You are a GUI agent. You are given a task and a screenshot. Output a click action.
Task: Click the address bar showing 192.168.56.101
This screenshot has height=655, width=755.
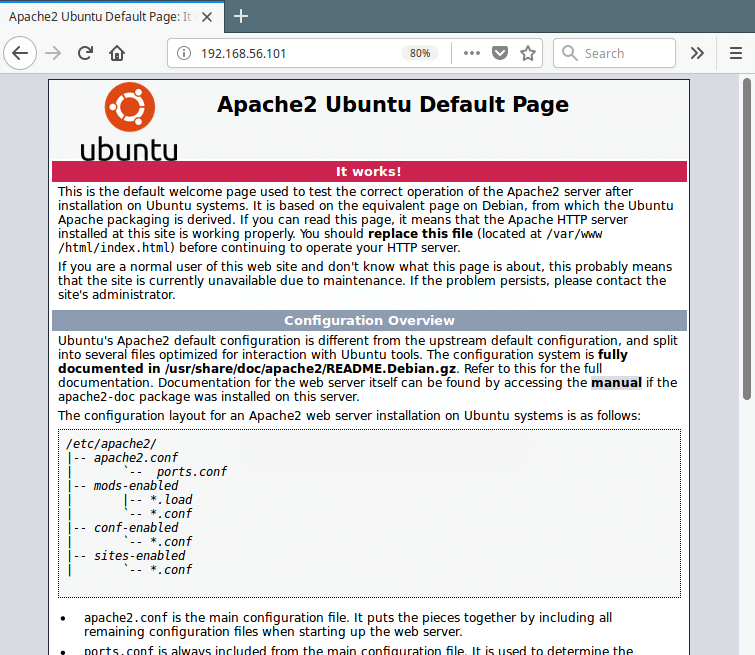click(290, 53)
